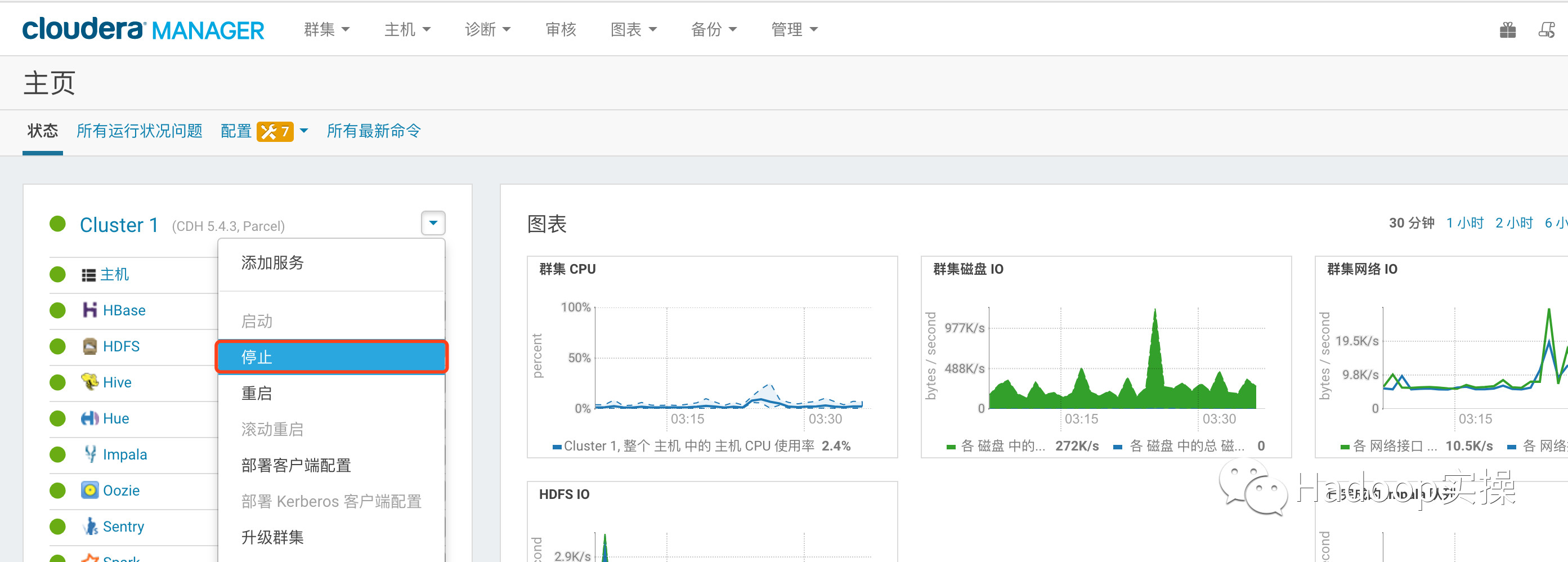Screen dimensions: 1568x562
Task: Switch to the 所有运行状况问题 tab
Action: 140,130
